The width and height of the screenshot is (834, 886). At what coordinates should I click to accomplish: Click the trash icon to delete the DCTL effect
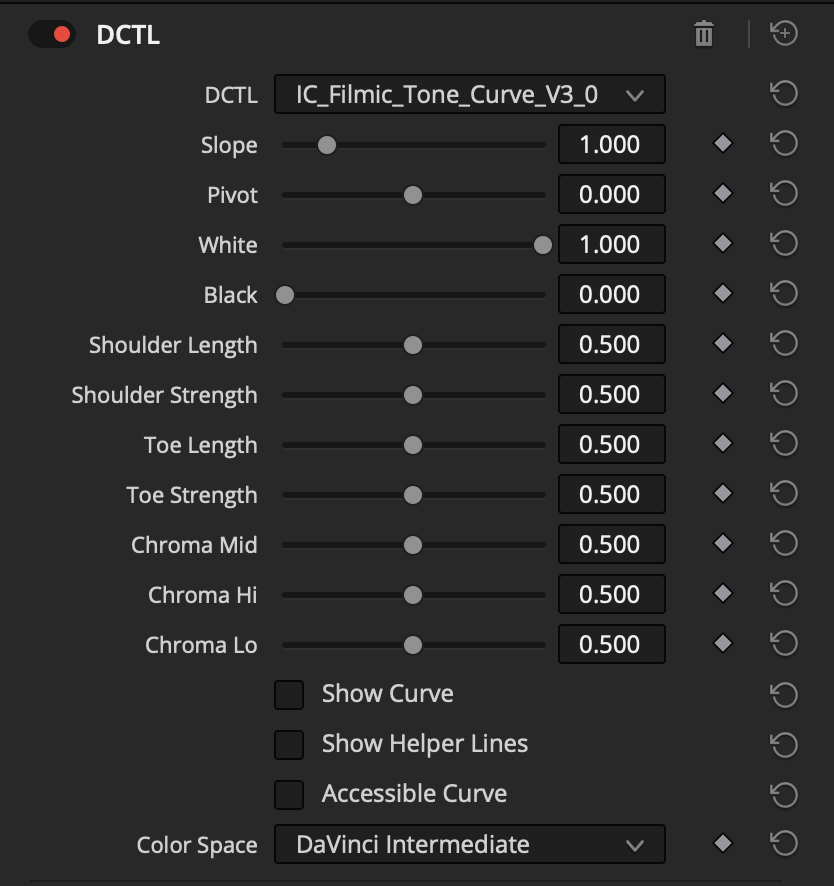[x=704, y=33]
